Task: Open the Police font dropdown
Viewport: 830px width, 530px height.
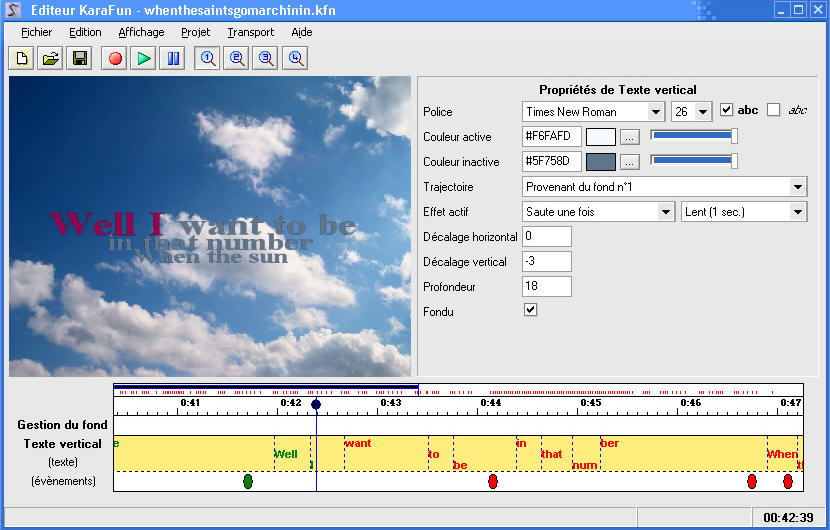Action: click(655, 112)
